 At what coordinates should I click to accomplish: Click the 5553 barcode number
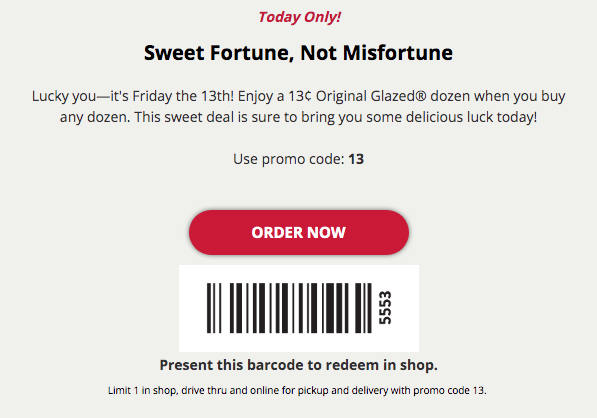385,308
